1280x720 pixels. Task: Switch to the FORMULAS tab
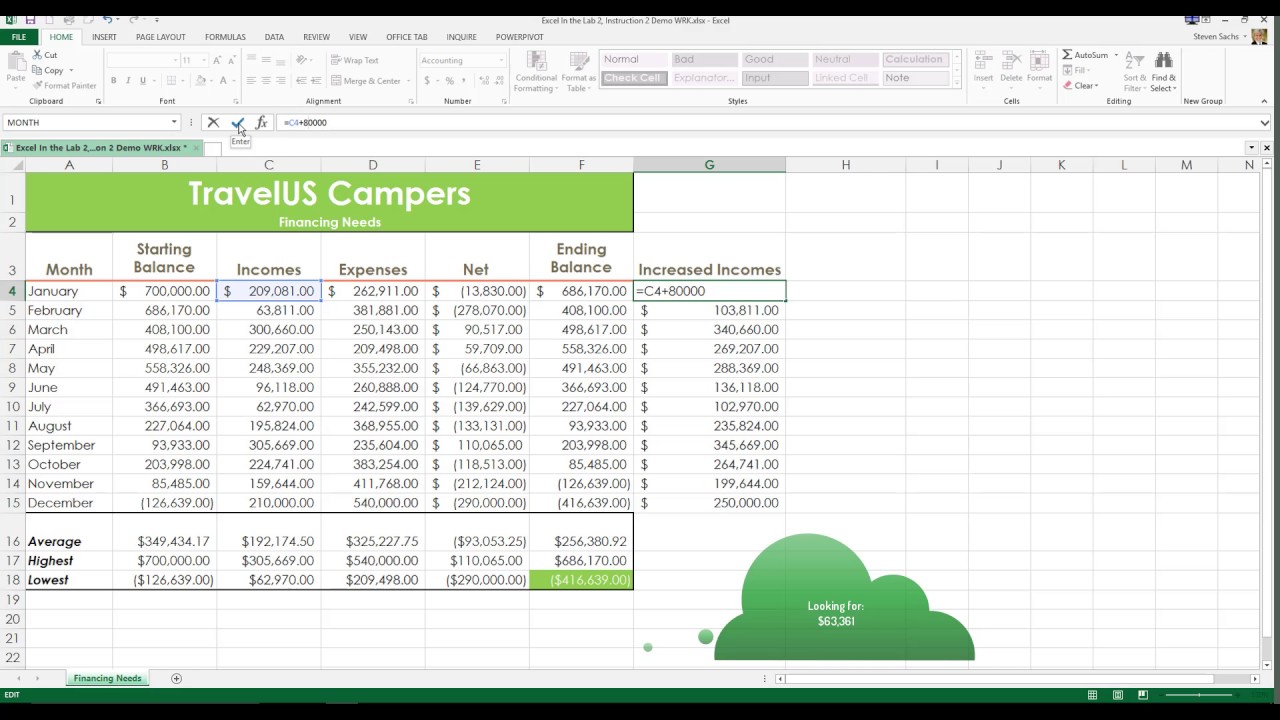225,37
